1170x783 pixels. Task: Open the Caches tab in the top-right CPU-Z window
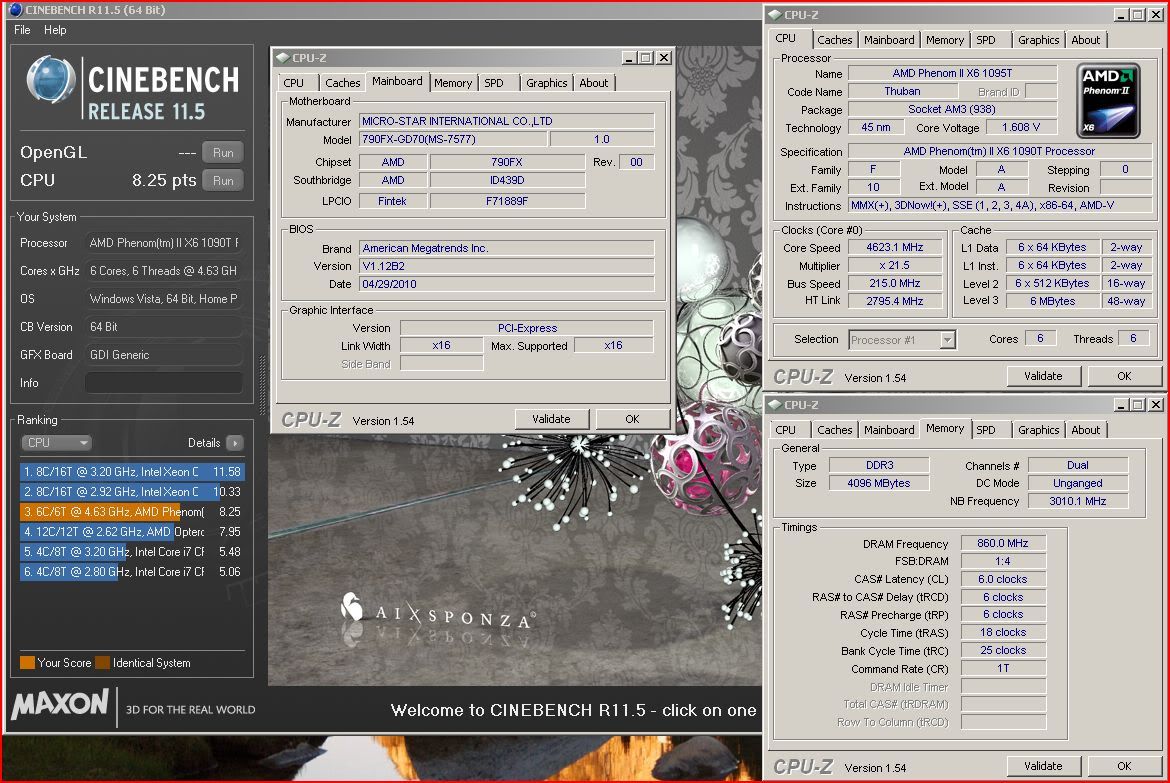click(x=834, y=40)
